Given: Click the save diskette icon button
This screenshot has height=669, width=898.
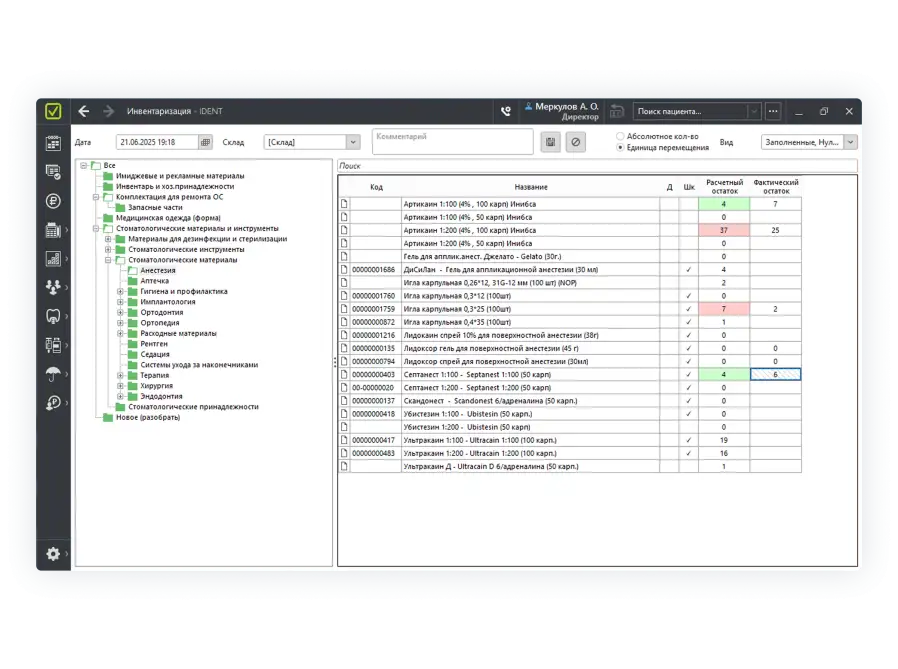Looking at the screenshot, I should click(550, 142).
